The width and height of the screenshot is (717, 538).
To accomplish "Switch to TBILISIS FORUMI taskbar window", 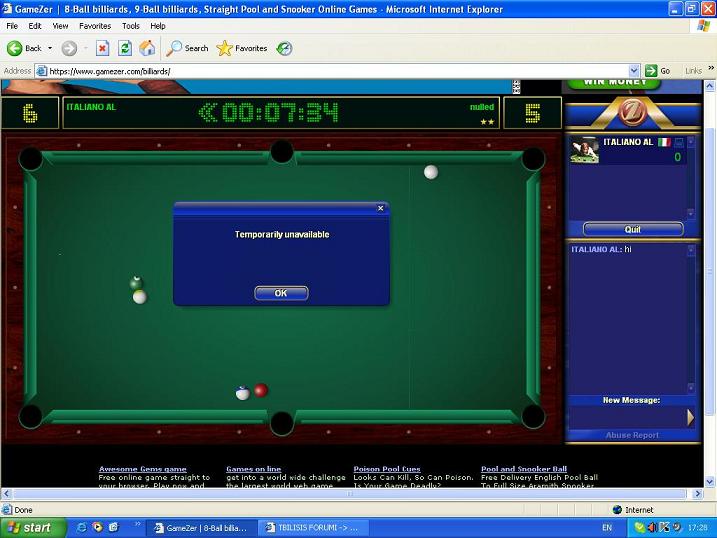I will 313,528.
